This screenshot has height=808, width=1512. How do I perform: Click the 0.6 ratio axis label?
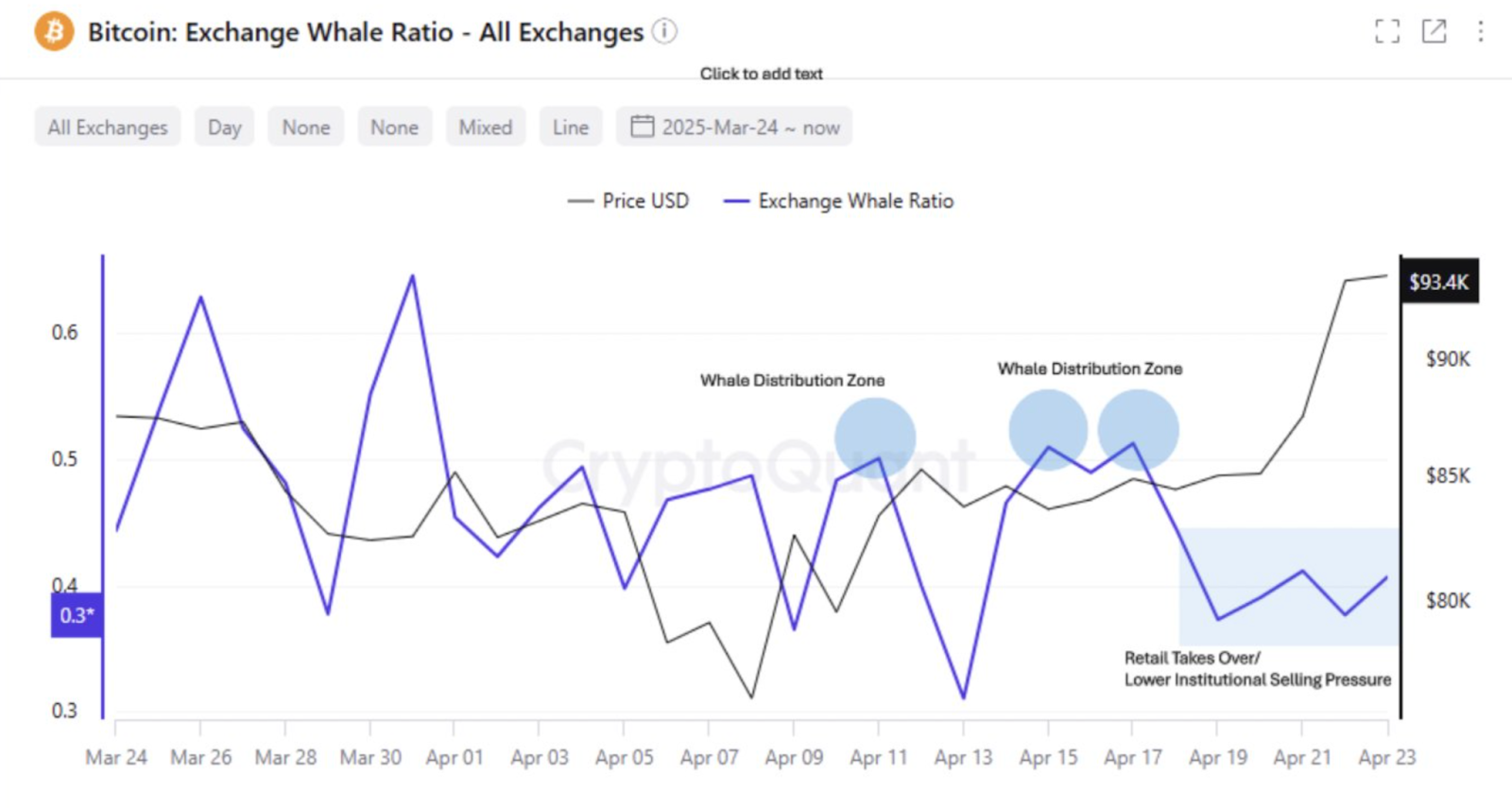pyautogui.click(x=65, y=332)
